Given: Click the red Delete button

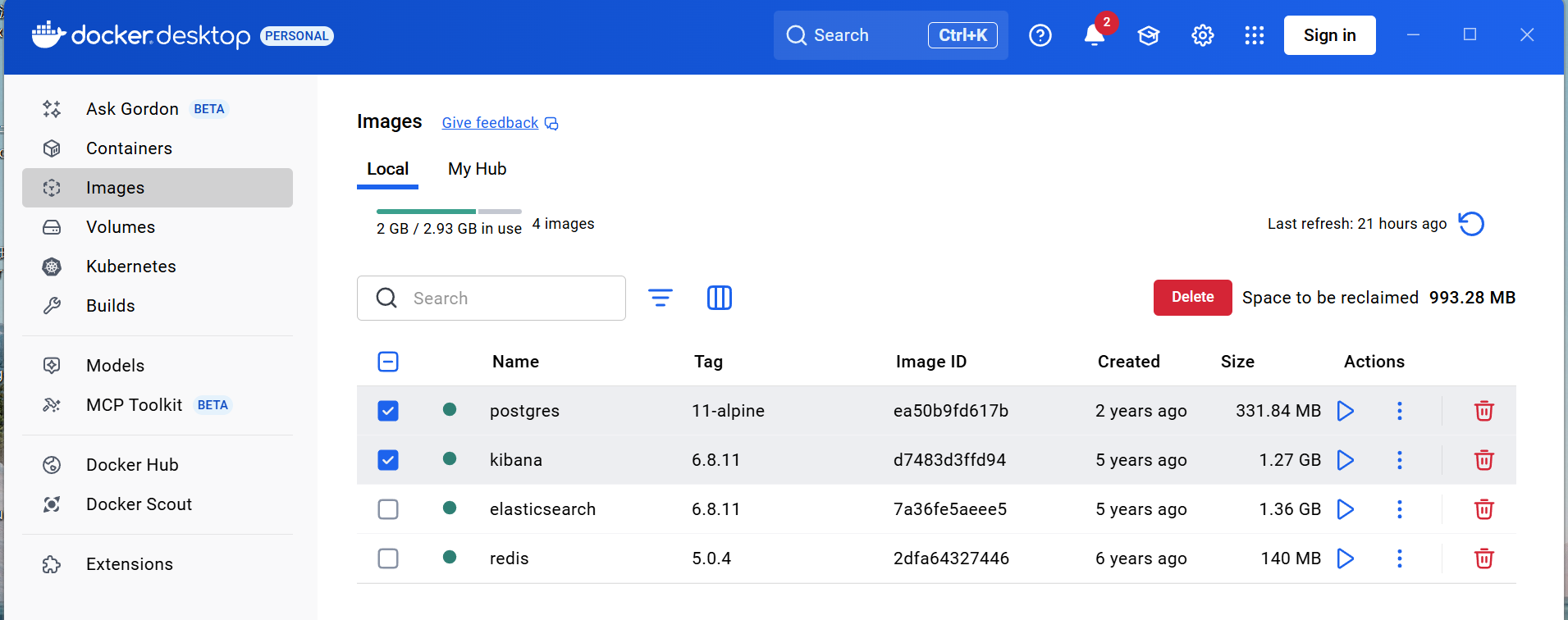Looking at the screenshot, I should pyautogui.click(x=1193, y=298).
